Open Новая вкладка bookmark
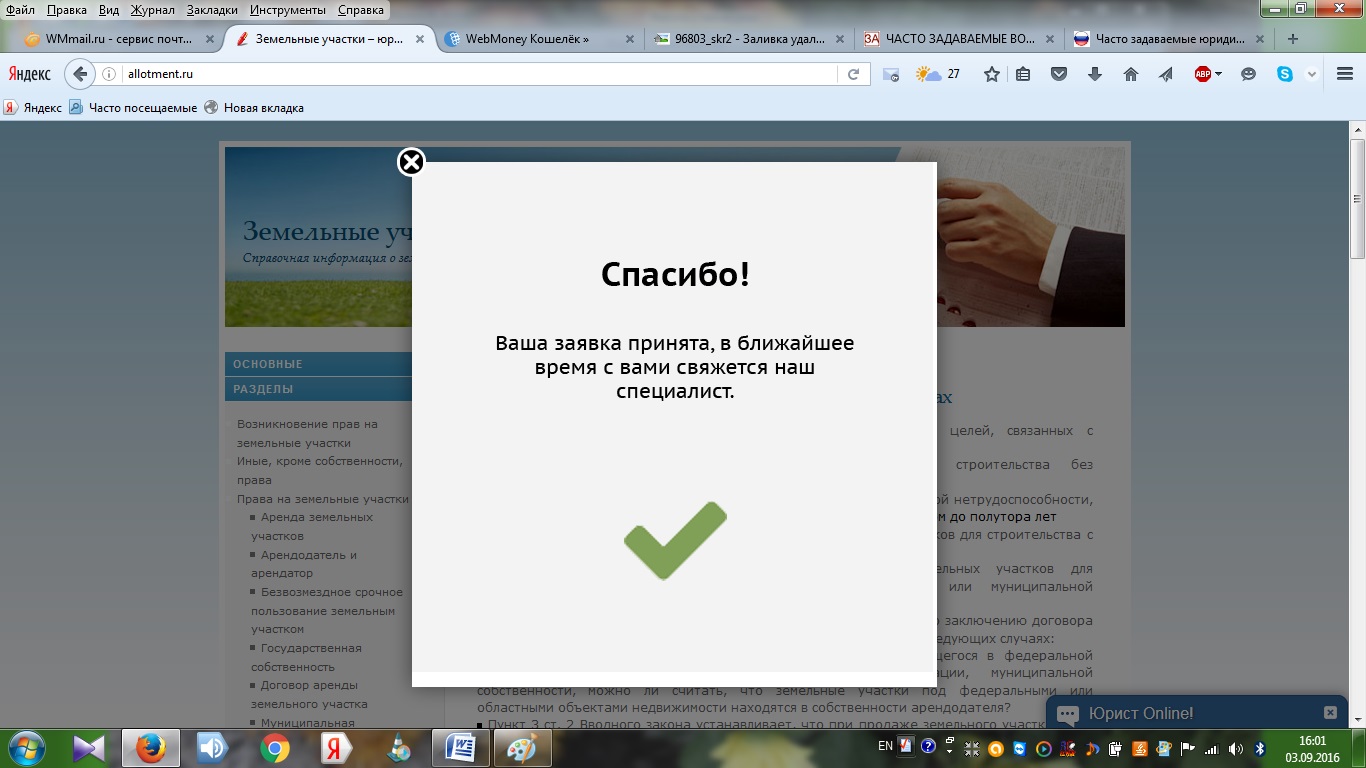Screen dimensions: 1366x768 point(254,108)
